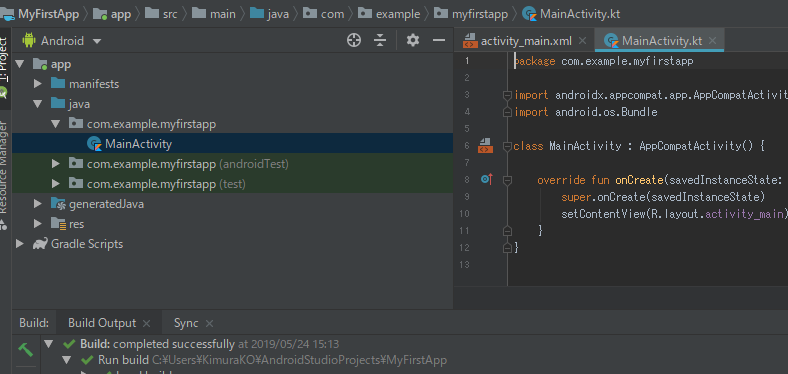Fold the onCreate function on line 8
Image resolution: width=788 pixels, height=374 pixels.
[x=507, y=179]
